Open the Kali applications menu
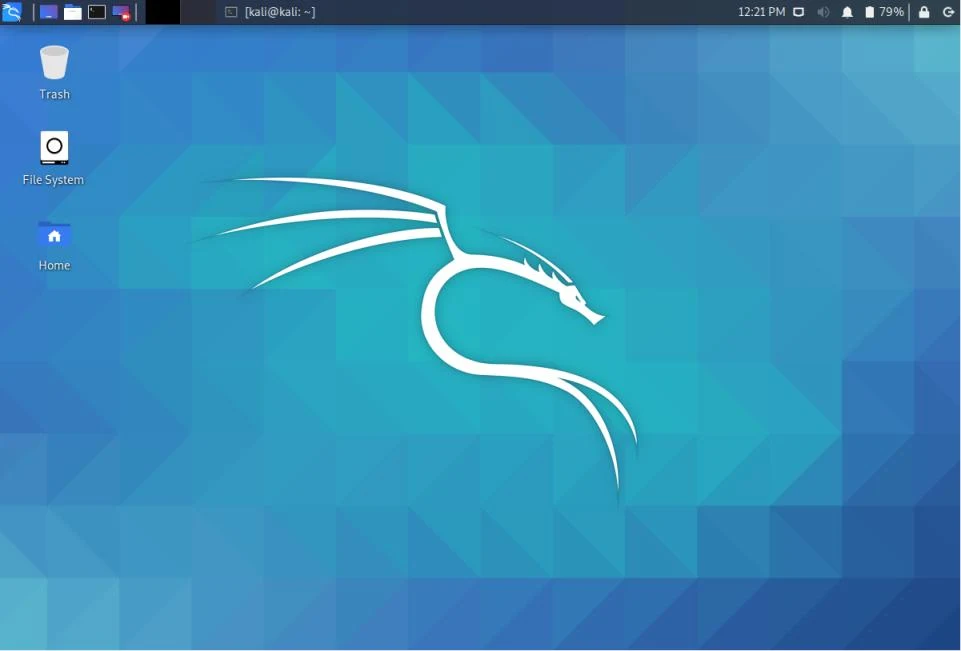The width and height of the screenshot is (961, 651). [12, 12]
